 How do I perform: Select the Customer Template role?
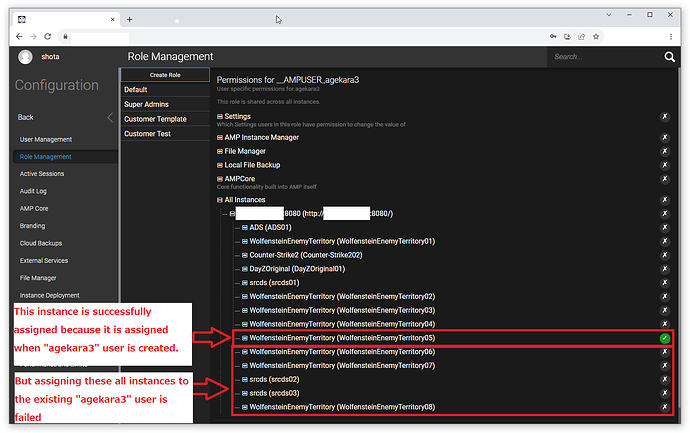[x=165, y=119]
